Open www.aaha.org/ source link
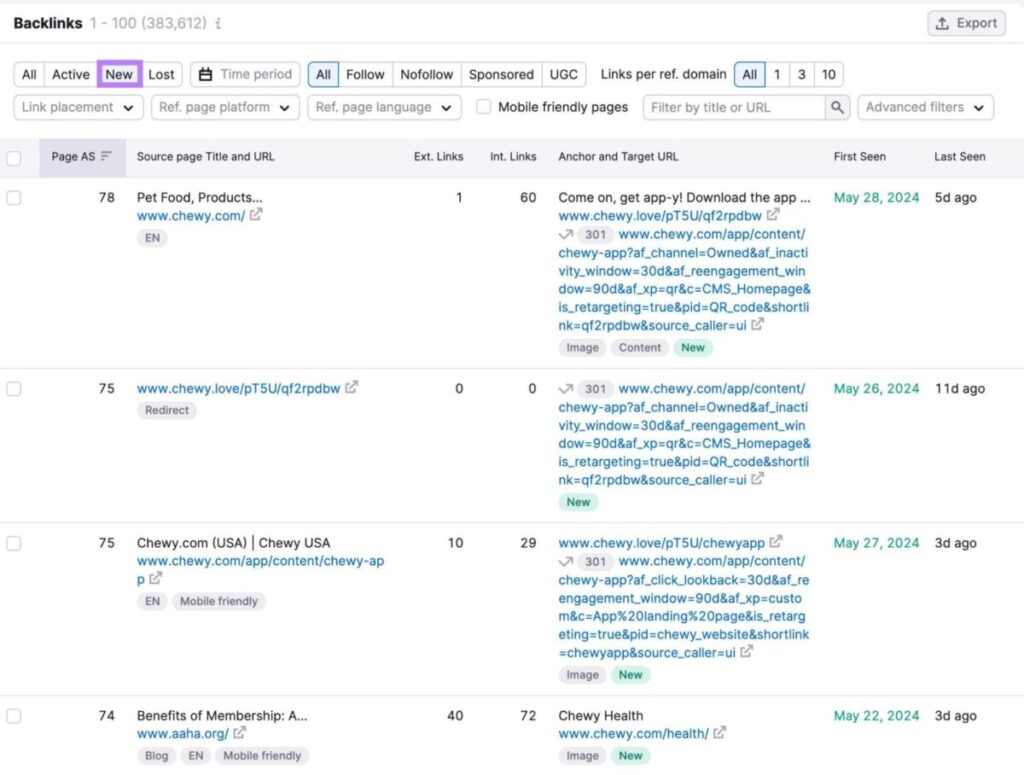 coord(183,733)
